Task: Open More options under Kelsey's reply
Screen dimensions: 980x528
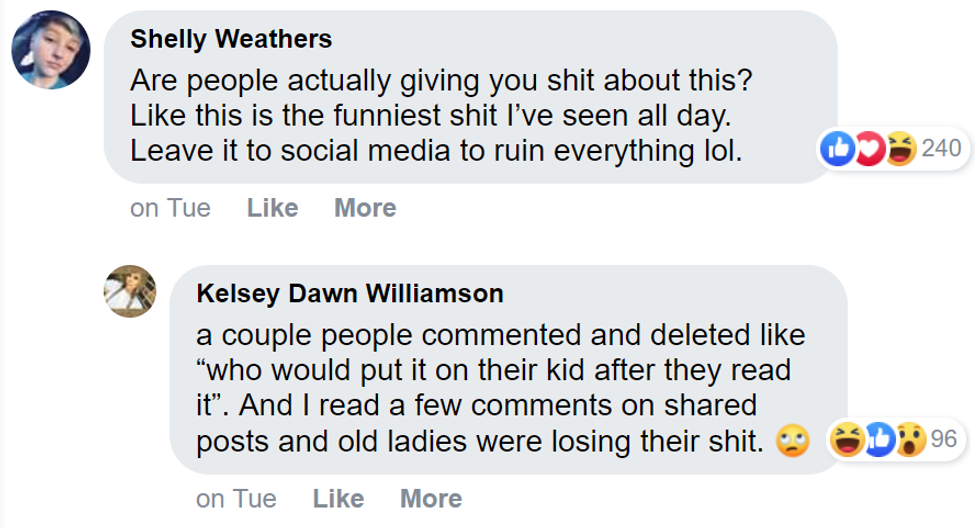Action: [x=431, y=498]
